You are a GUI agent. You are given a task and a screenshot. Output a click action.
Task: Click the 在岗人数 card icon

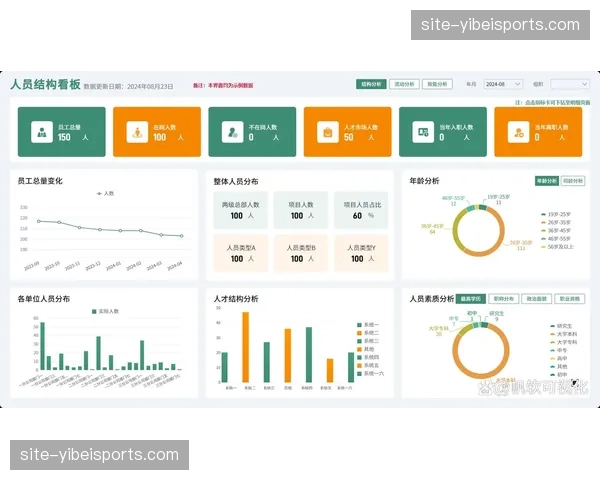pos(137,132)
